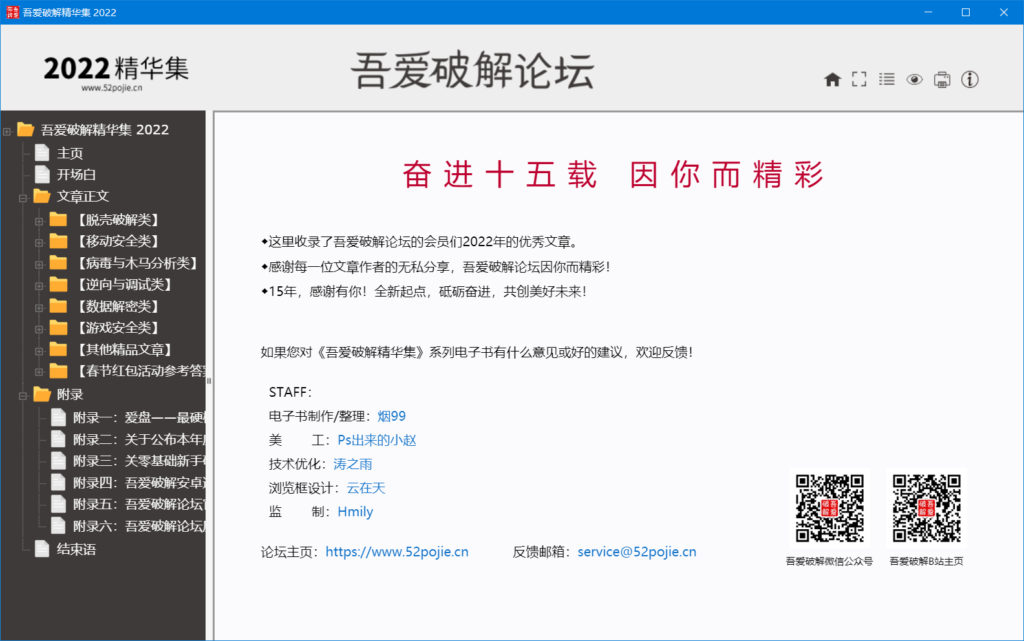Collapse the 吾爱破解精华集 2022 root node
This screenshot has height=641, width=1024.
pos(7,129)
